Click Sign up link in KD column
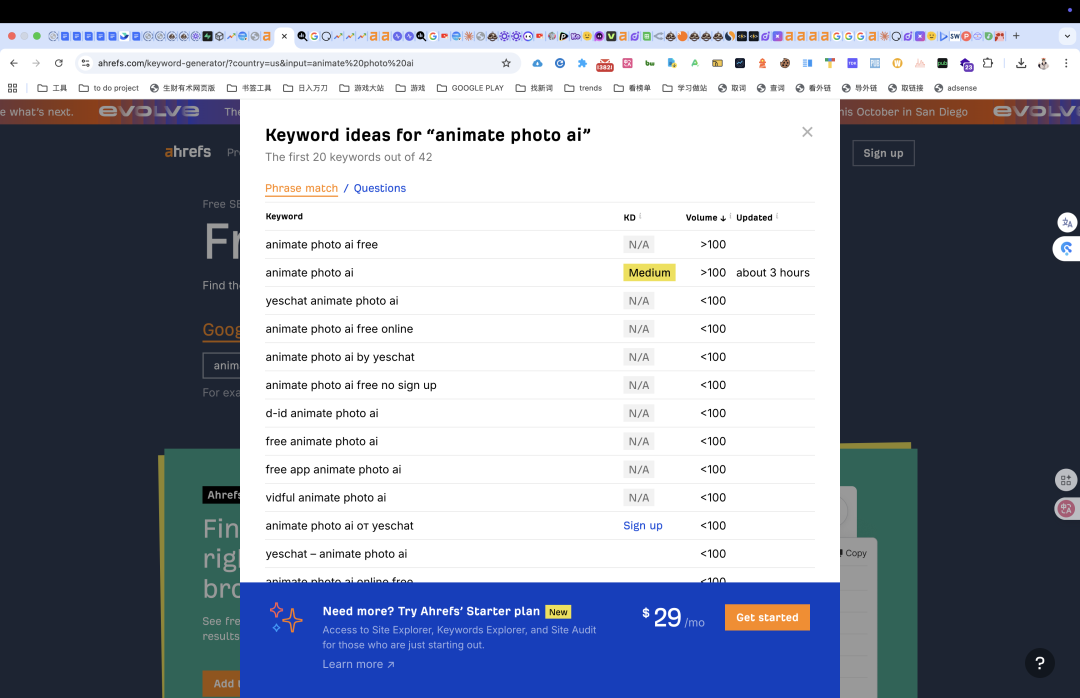Screen dimensions: 1080x698 click(643, 526)
